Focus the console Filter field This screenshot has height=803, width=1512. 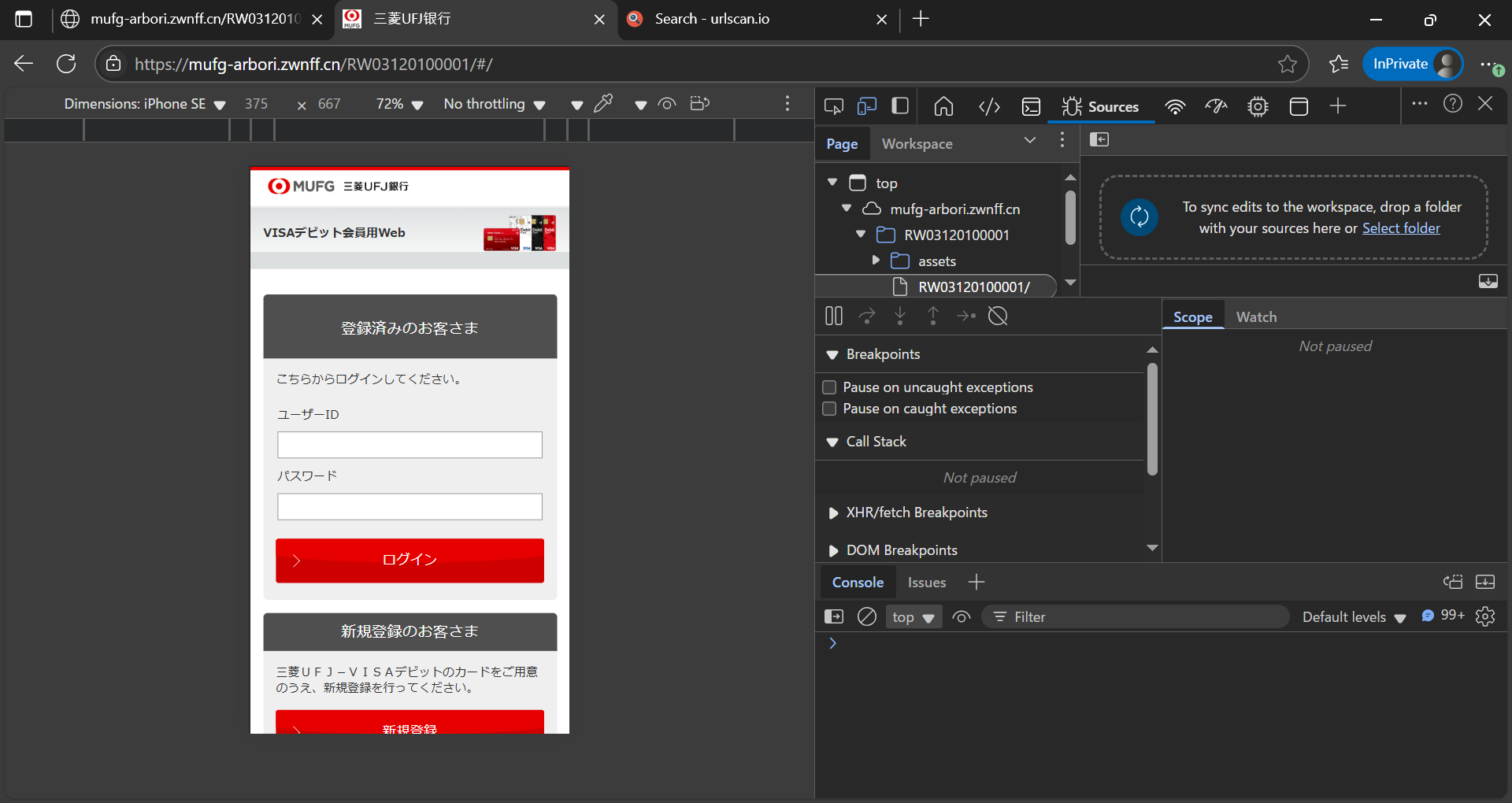[x=1134, y=617]
